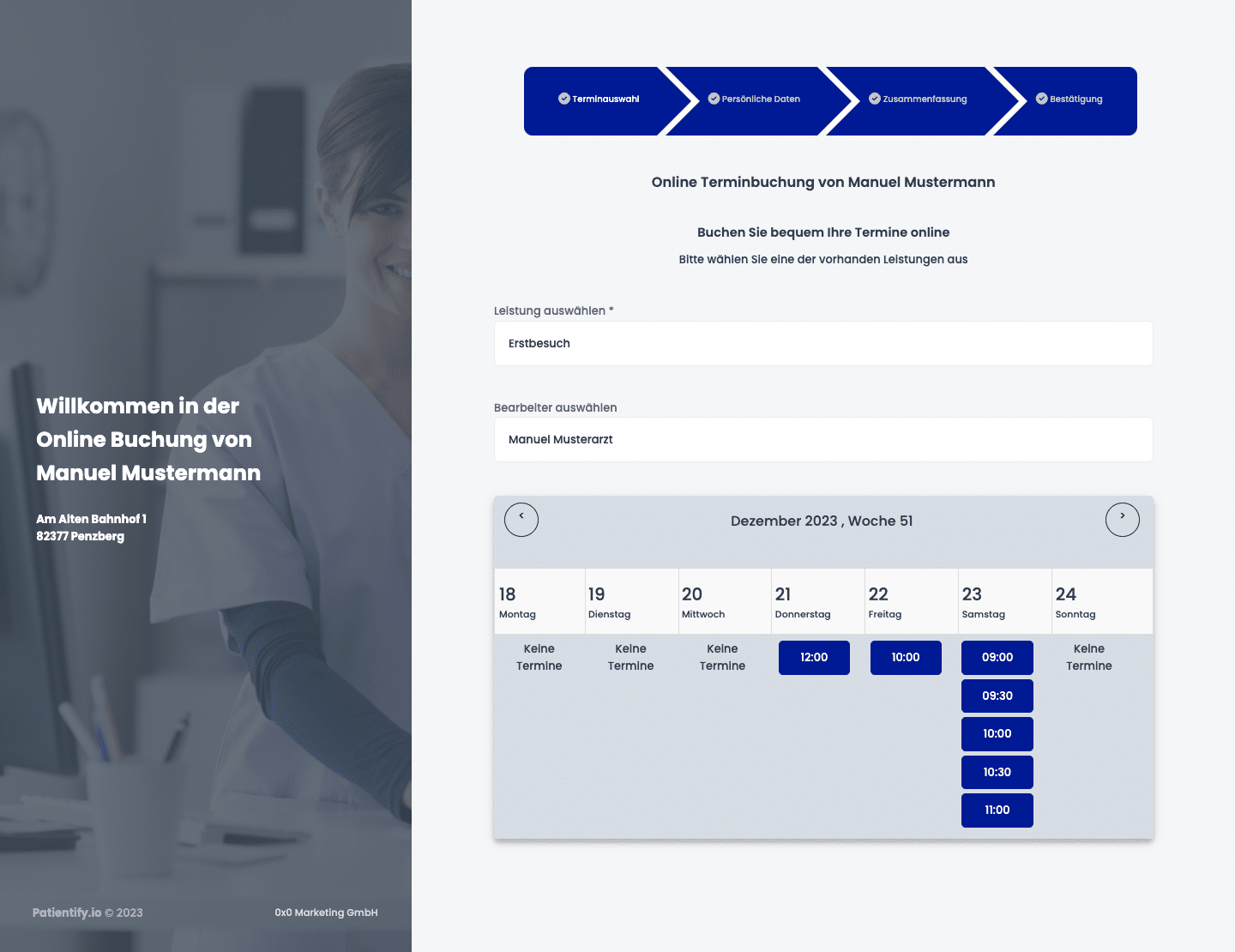Image resolution: width=1235 pixels, height=952 pixels.
Task: Book Freitag 10:00 appointment slot
Action: 906,658
